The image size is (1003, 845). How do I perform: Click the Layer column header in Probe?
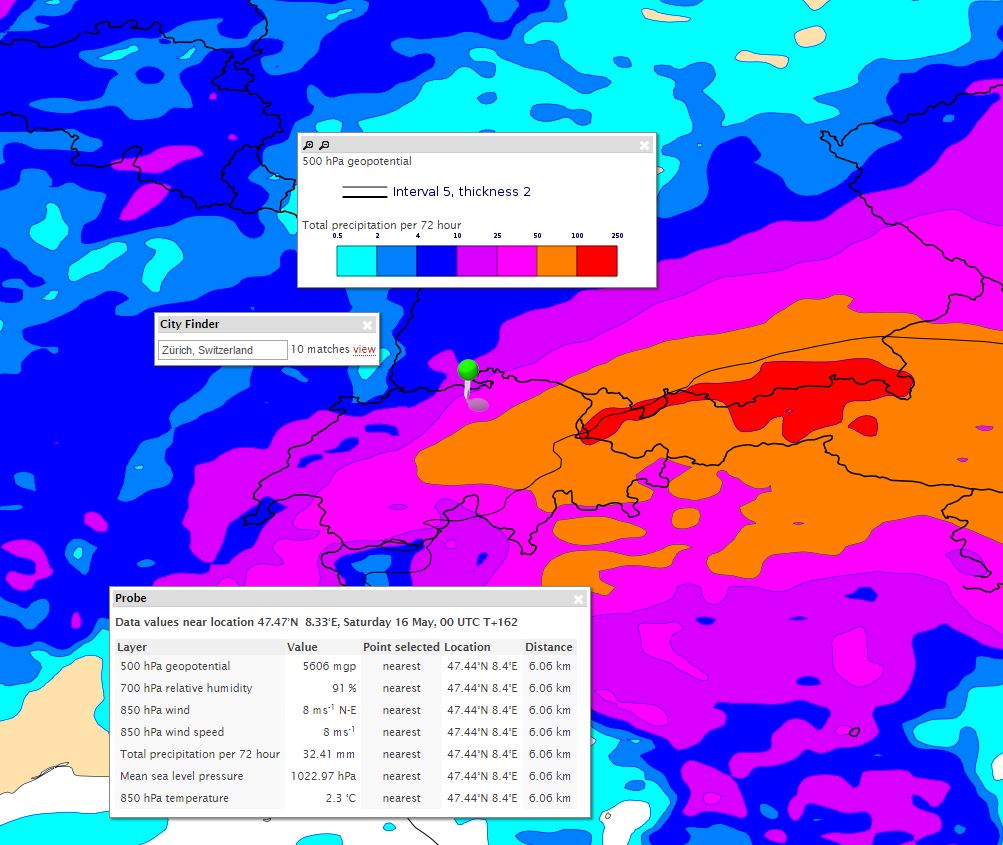pyautogui.click(x=132, y=647)
